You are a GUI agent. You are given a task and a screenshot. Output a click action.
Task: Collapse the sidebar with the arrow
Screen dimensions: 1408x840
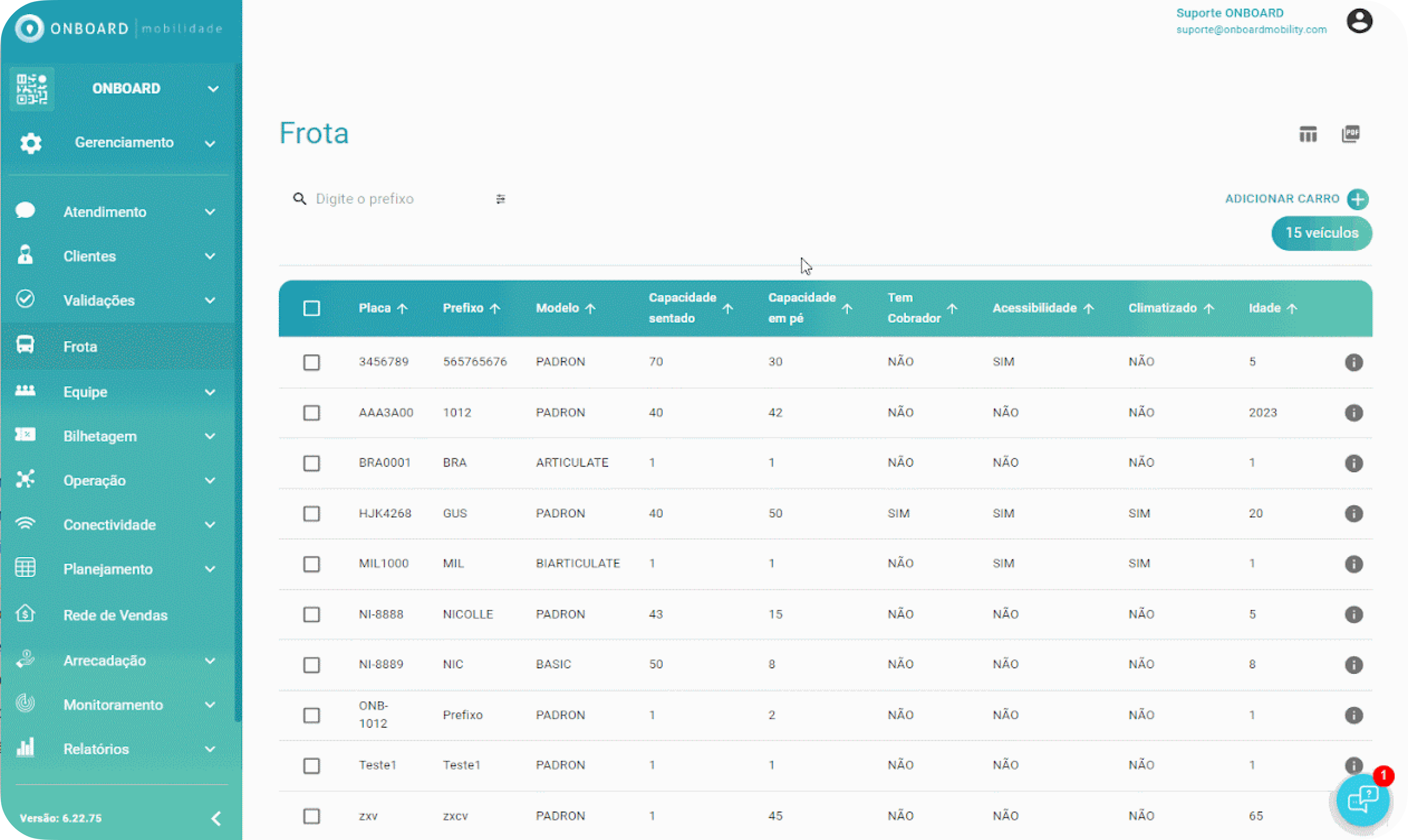(216, 818)
